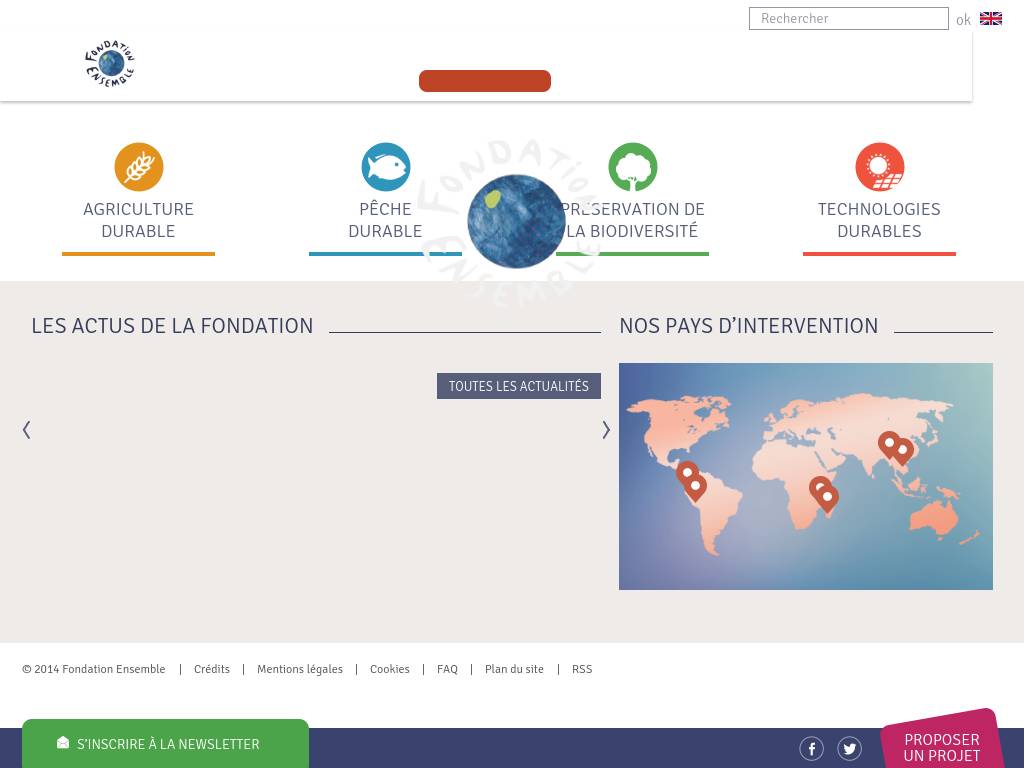This screenshot has width=1024, height=768.
Task: Open the FAQ footer link
Action: (x=447, y=669)
